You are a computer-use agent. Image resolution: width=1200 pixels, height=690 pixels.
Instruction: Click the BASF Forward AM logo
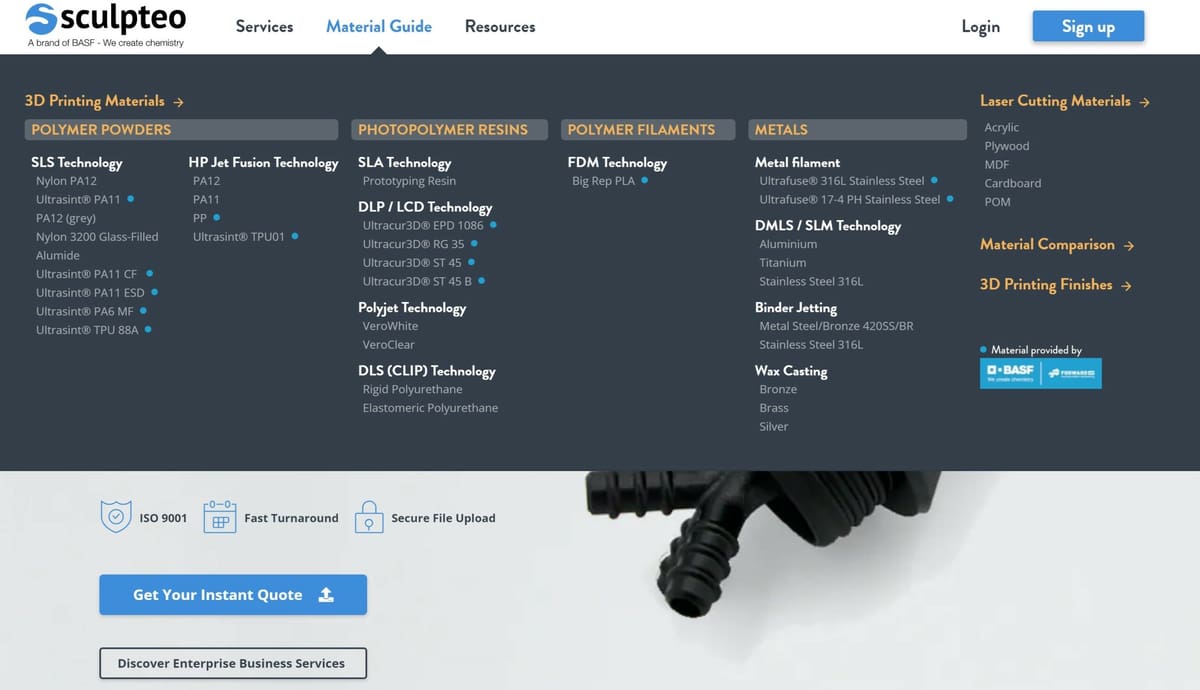pos(1041,373)
